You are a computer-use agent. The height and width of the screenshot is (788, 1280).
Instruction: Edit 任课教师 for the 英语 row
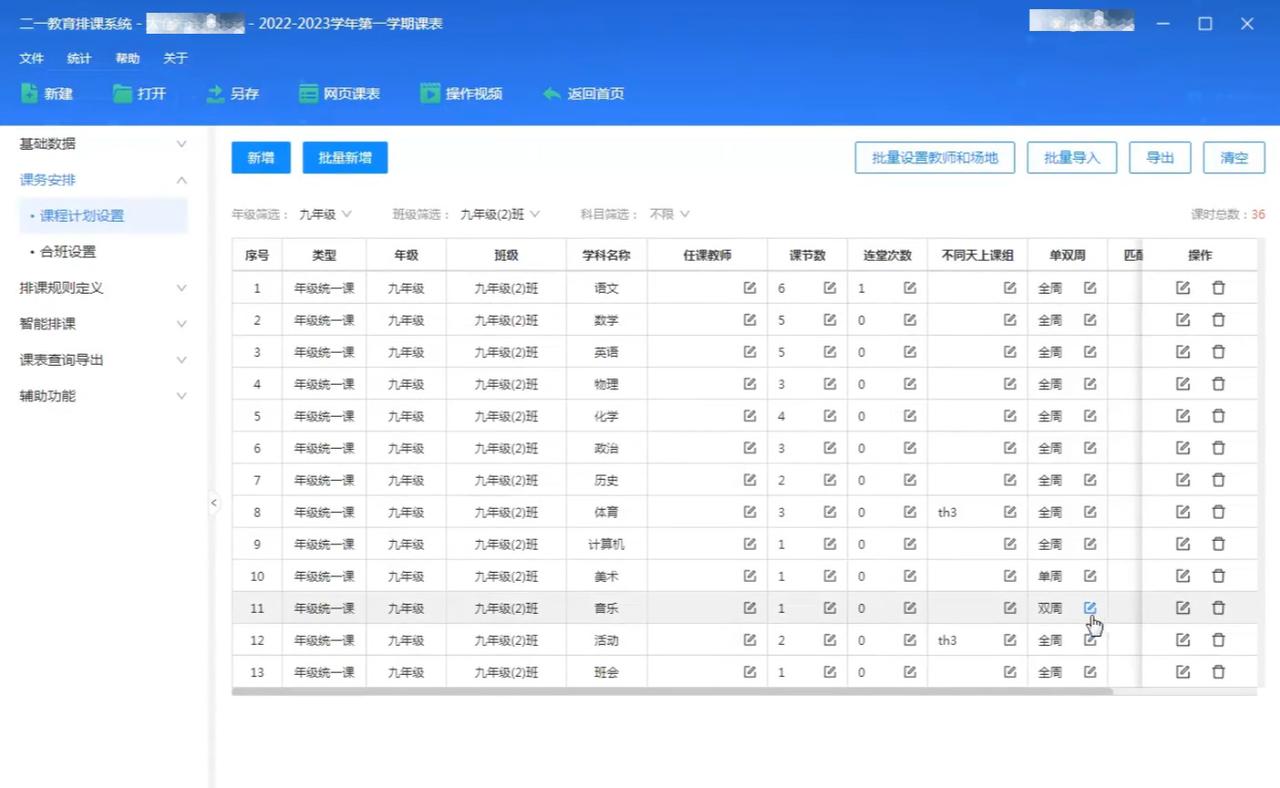tap(750, 352)
